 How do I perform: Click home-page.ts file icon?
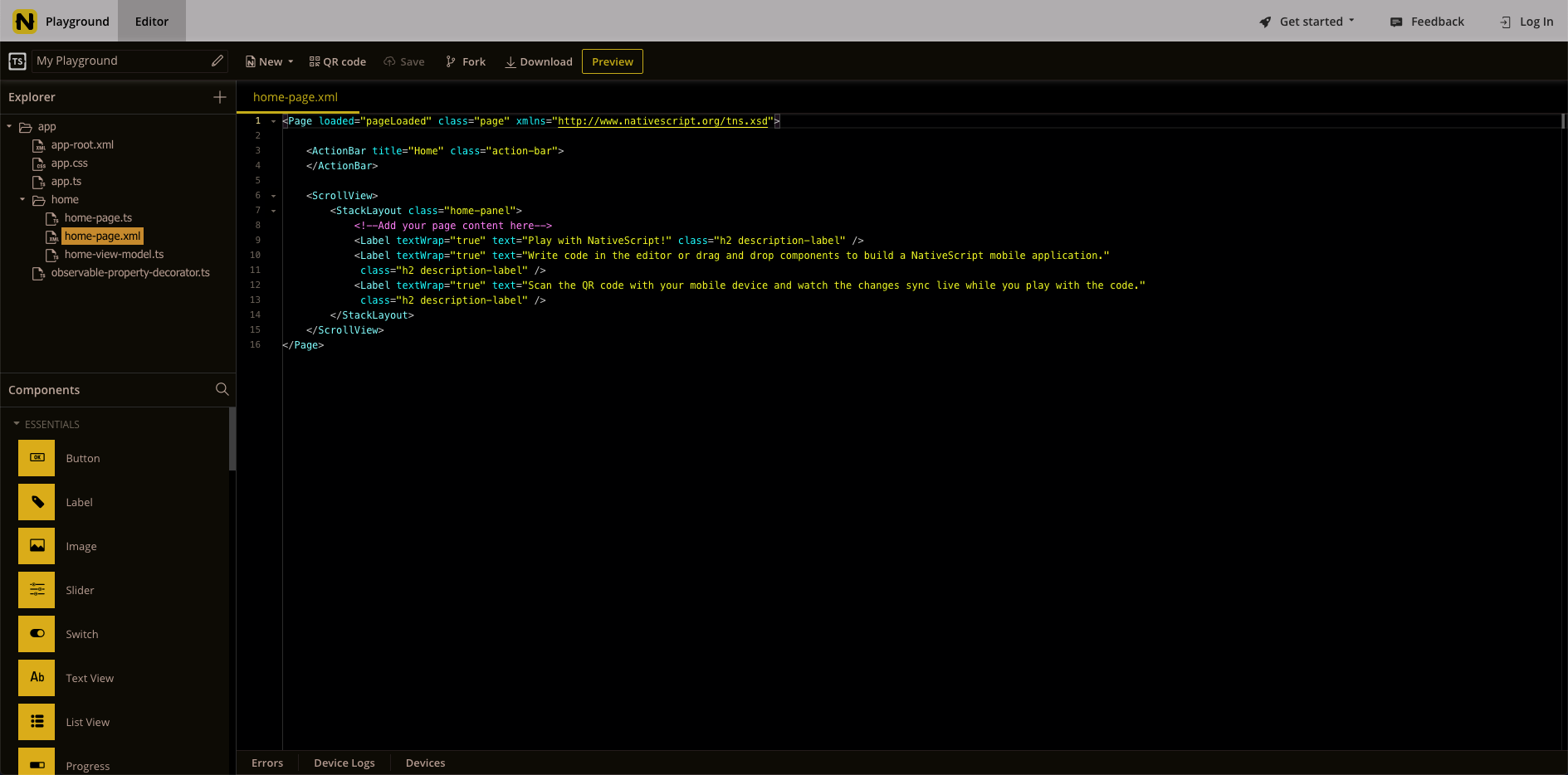(x=51, y=218)
